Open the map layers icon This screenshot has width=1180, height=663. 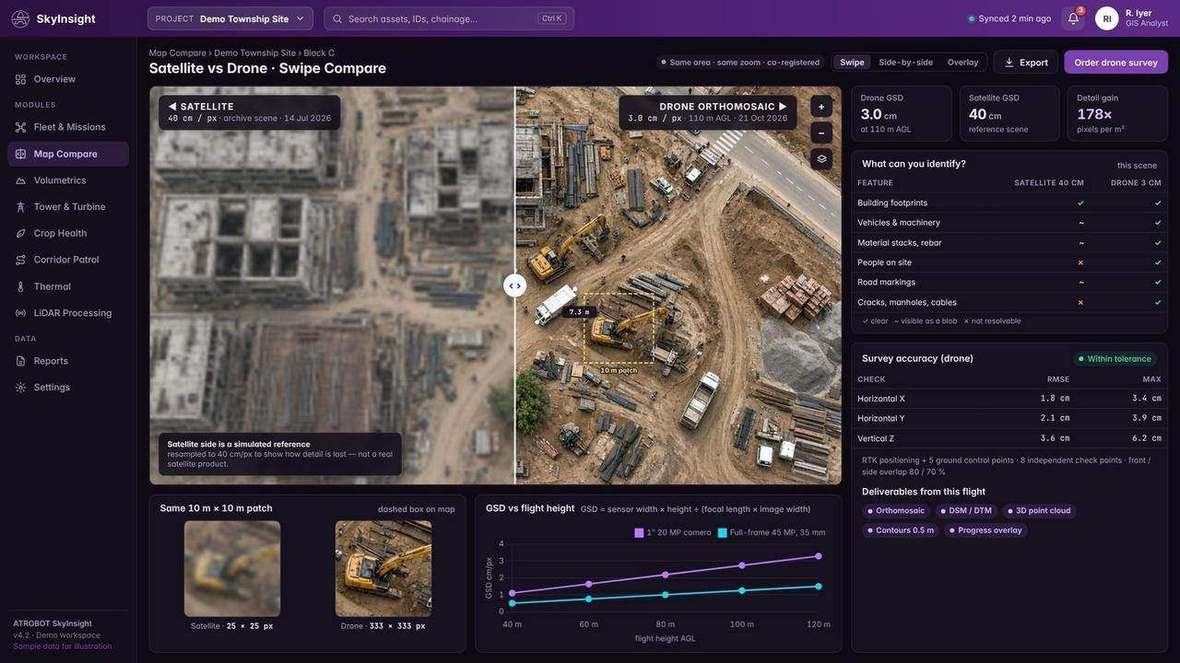click(821, 160)
